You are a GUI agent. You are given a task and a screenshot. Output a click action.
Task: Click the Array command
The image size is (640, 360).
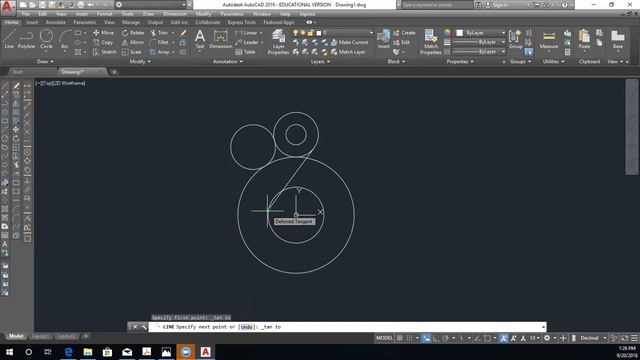pyautogui.click(x=160, y=52)
